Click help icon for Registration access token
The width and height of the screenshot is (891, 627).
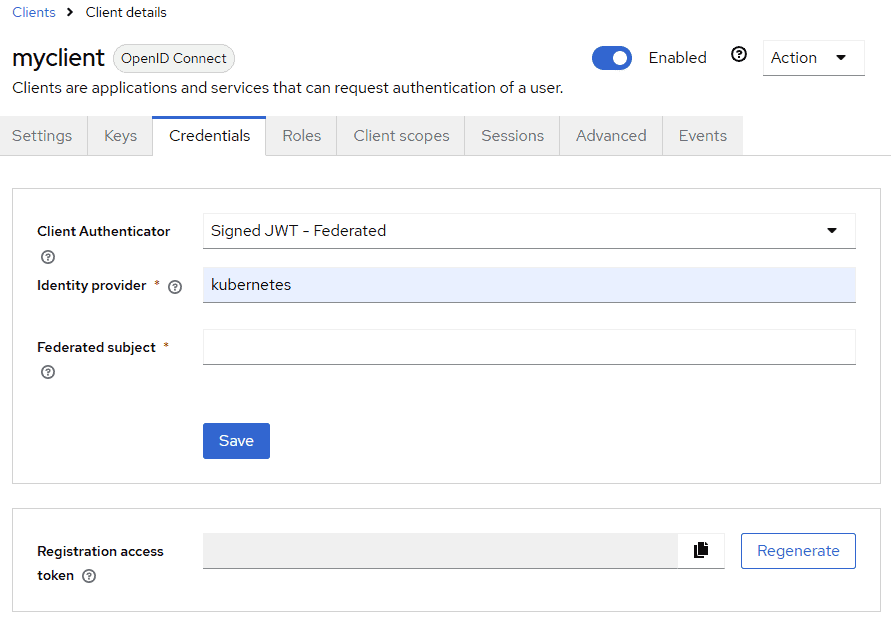coord(89,576)
